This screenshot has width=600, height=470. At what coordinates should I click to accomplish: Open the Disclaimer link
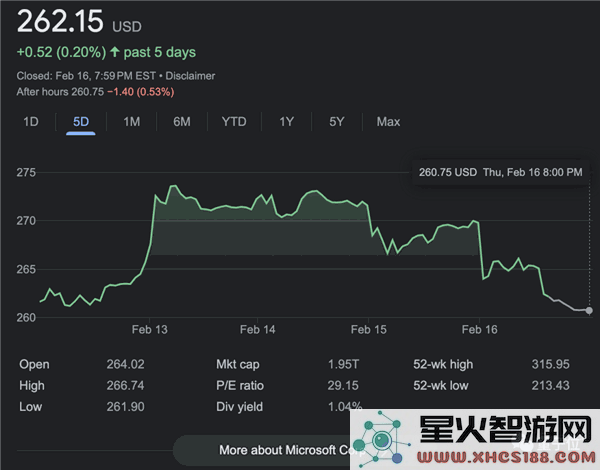[190, 76]
